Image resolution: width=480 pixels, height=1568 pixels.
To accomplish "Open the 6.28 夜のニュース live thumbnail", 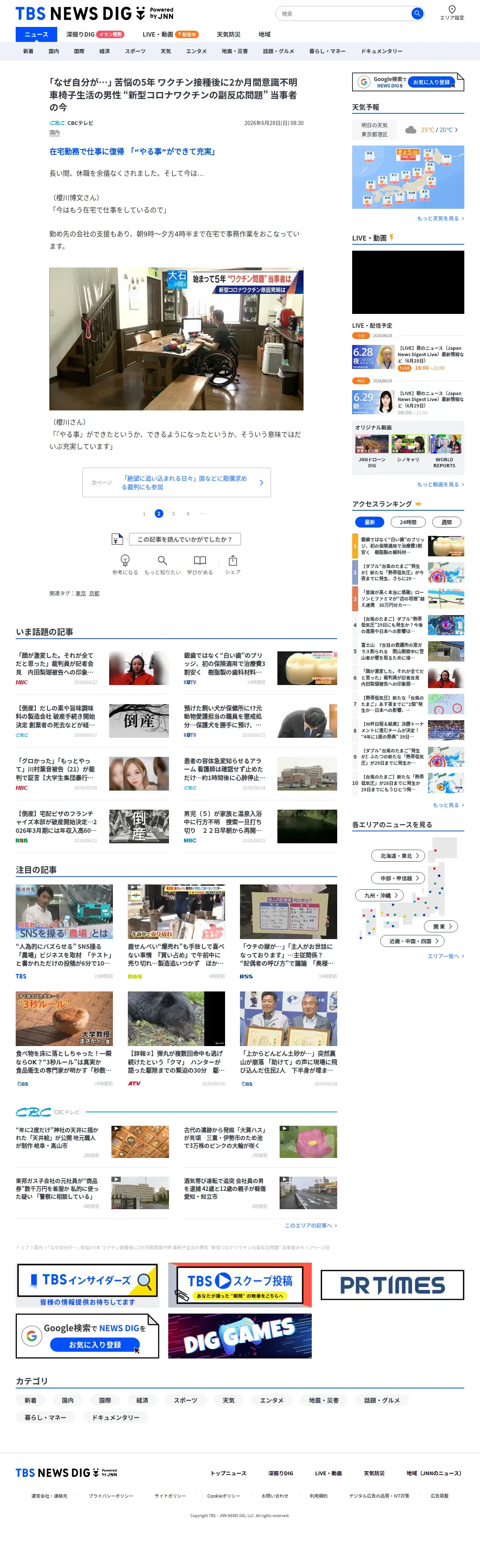I will pyautogui.click(x=373, y=357).
